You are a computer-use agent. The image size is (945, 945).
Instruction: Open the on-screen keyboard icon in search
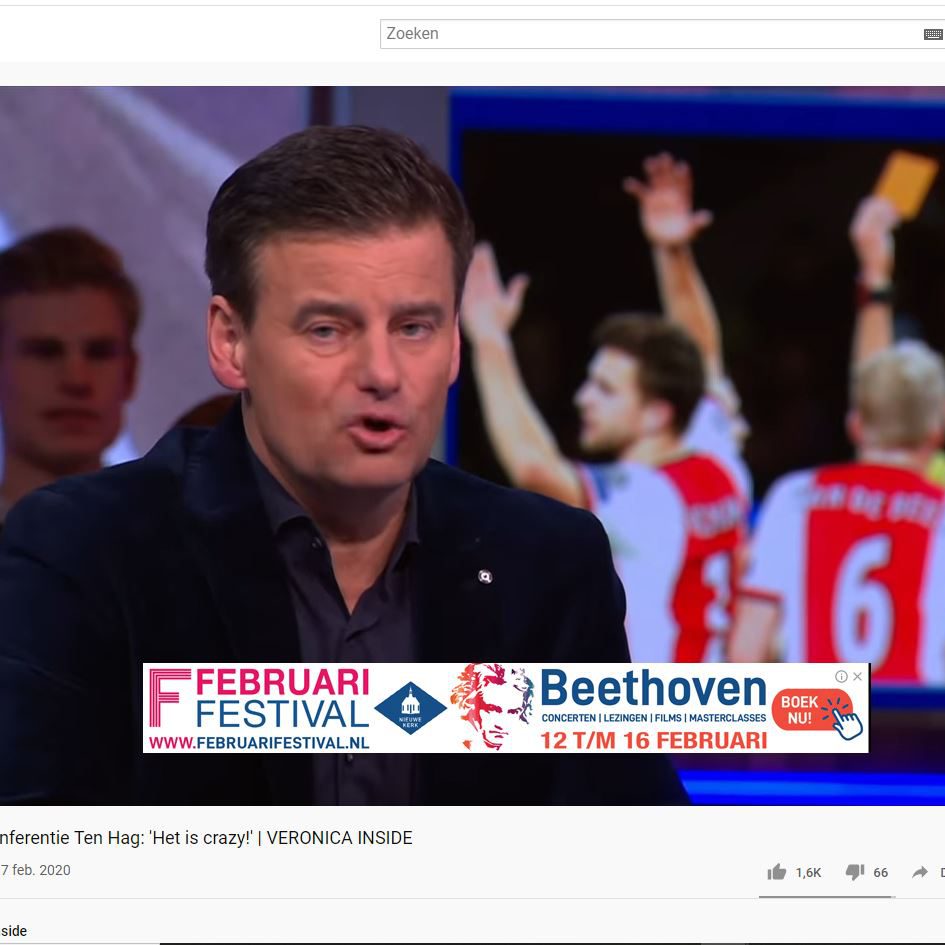(932, 34)
